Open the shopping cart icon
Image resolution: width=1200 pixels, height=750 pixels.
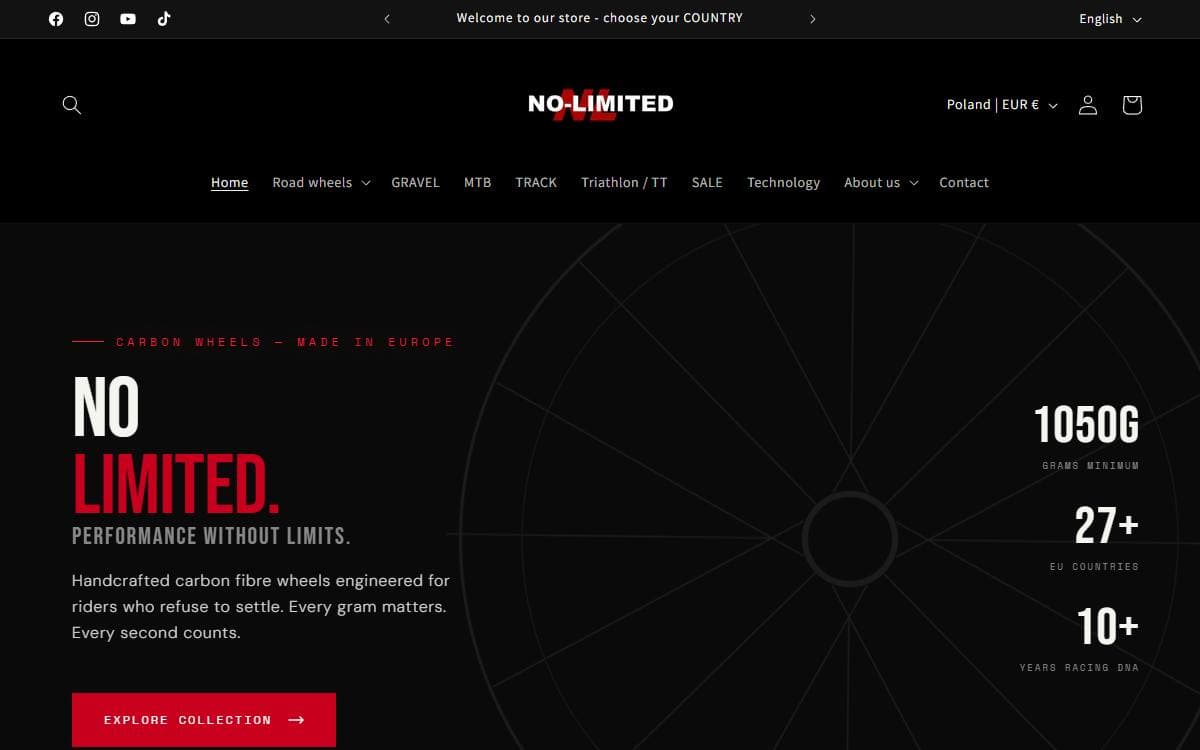(1132, 105)
